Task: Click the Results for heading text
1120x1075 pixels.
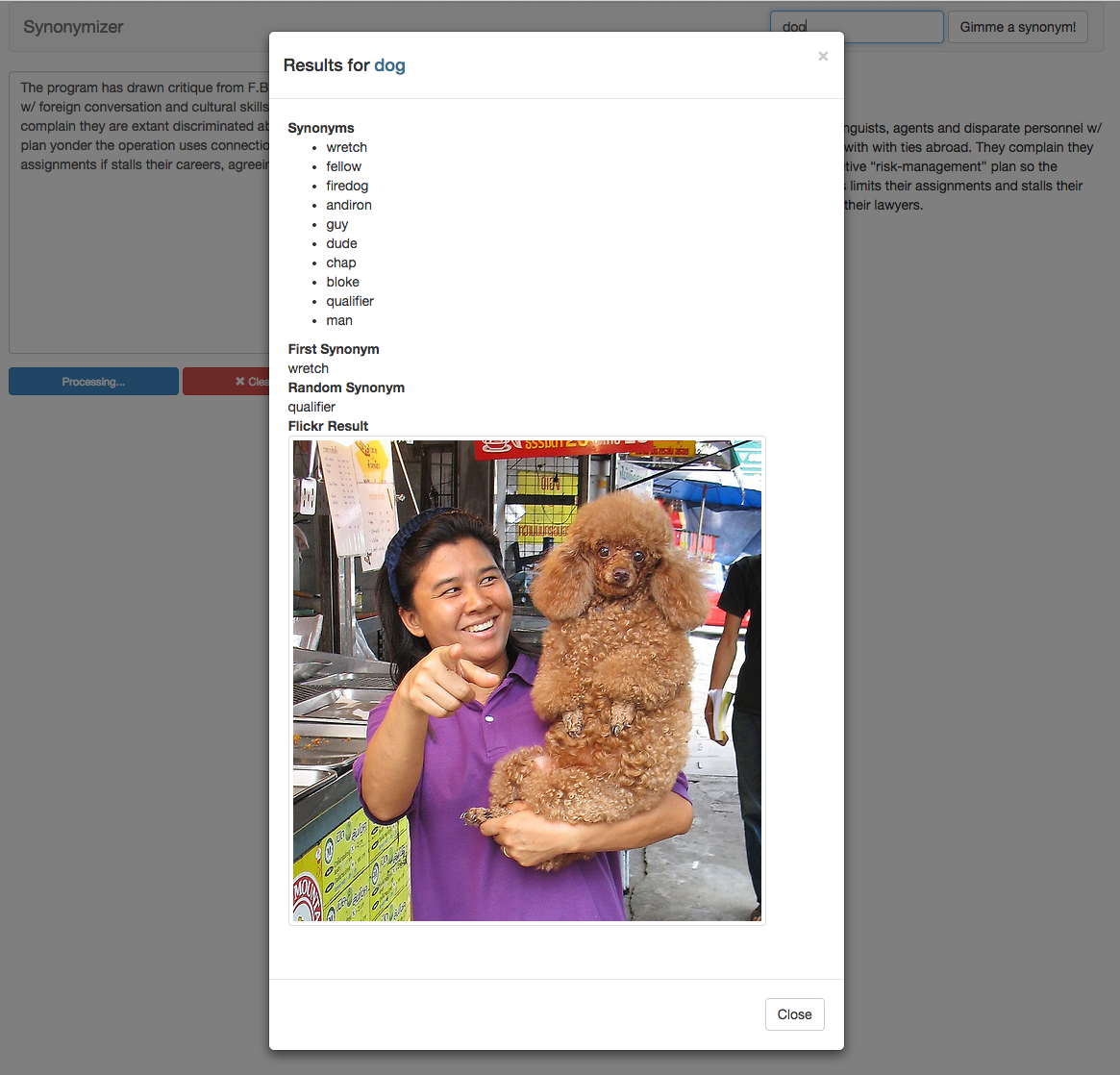Action: tap(327, 65)
